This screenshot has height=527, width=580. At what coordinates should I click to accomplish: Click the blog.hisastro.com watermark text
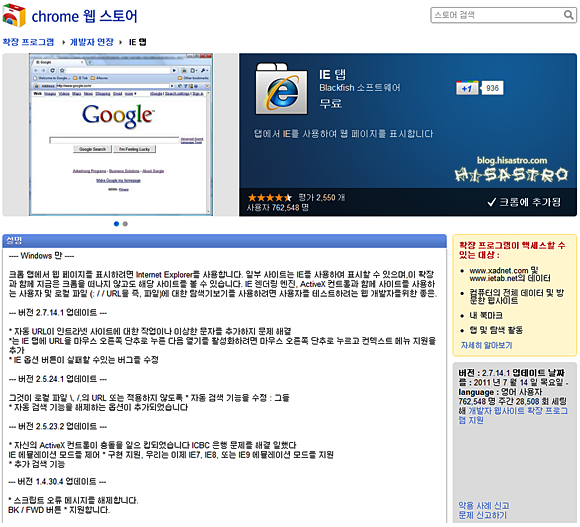pyautogui.click(x=512, y=161)
